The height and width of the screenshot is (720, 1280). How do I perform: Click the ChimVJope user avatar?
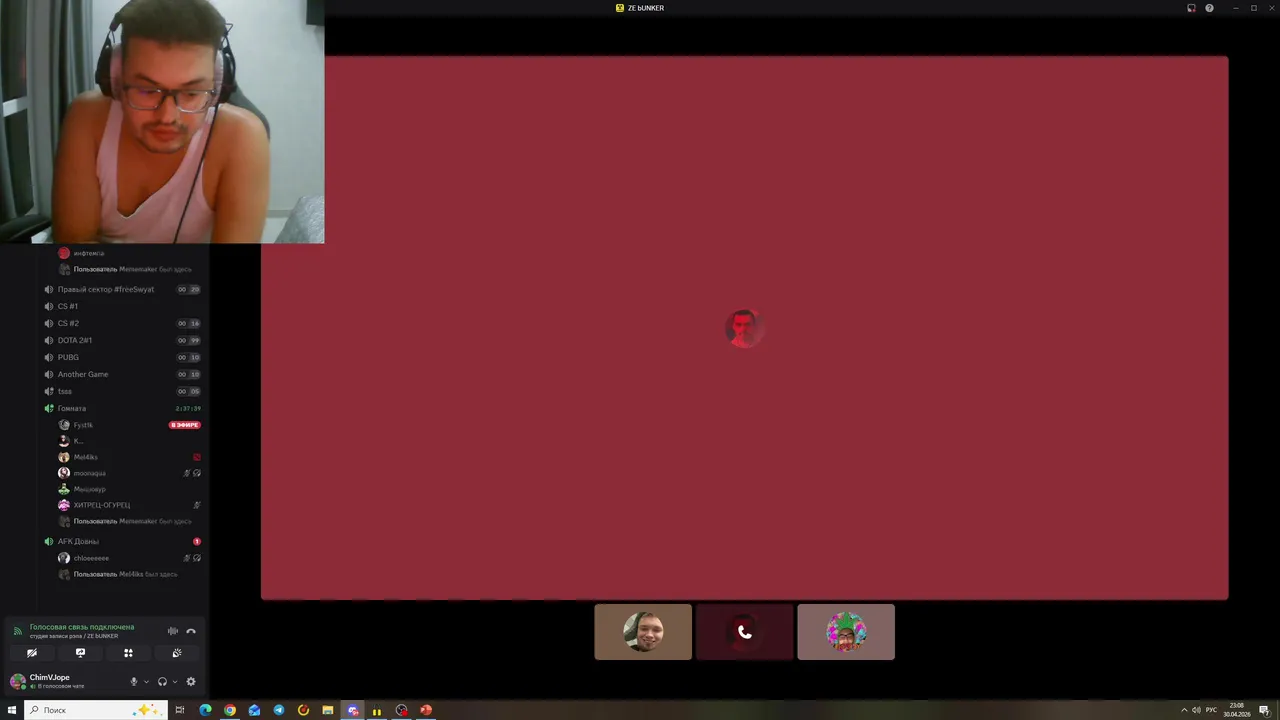click(x=17, y=681)
